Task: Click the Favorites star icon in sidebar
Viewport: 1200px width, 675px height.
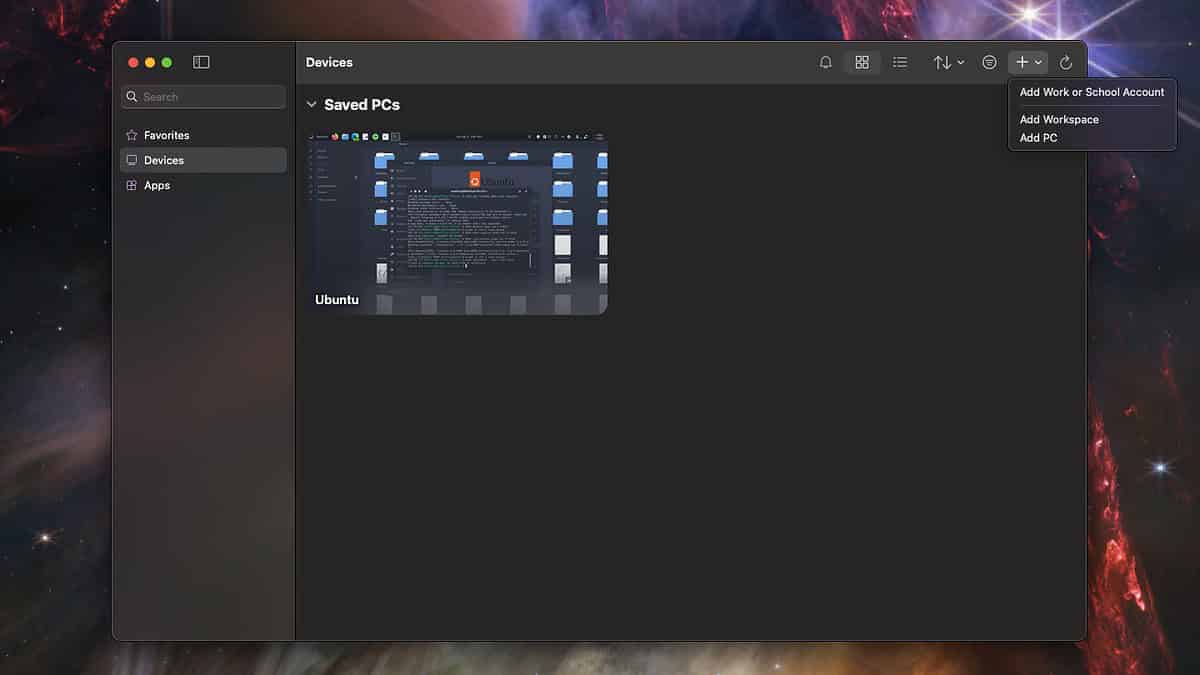Action: click(132, 135)
